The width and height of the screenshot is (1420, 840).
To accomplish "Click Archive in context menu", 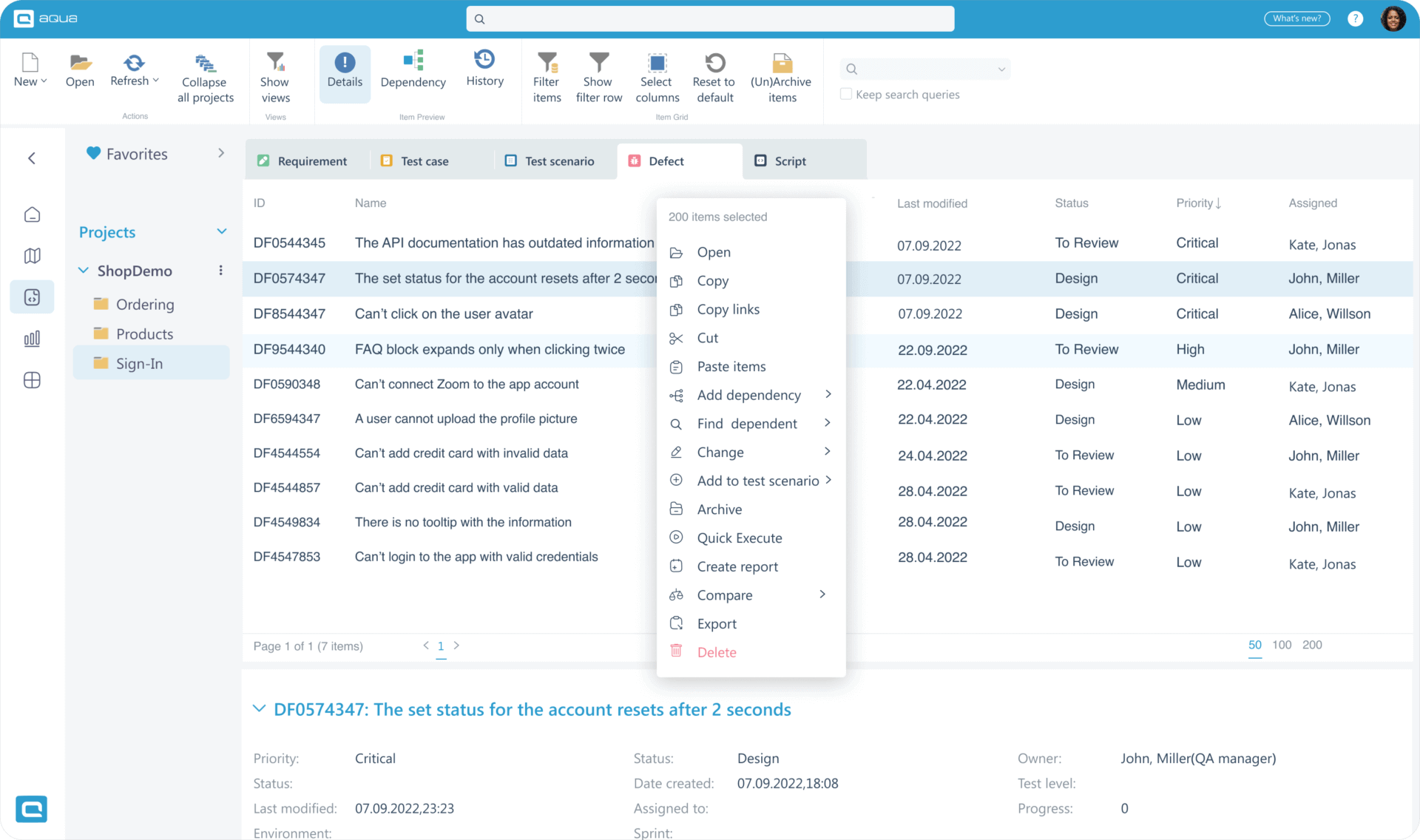I will [x=719, y=509].
